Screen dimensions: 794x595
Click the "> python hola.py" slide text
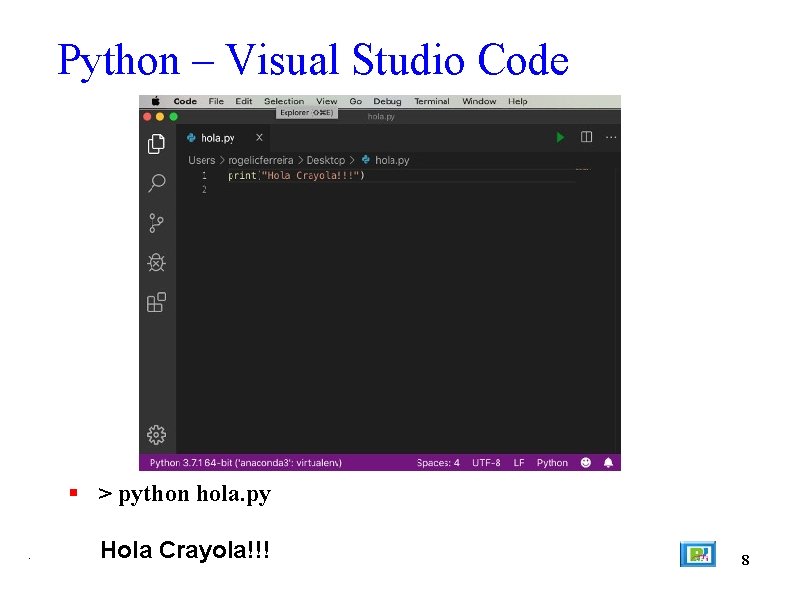click(x=185, y=494)
